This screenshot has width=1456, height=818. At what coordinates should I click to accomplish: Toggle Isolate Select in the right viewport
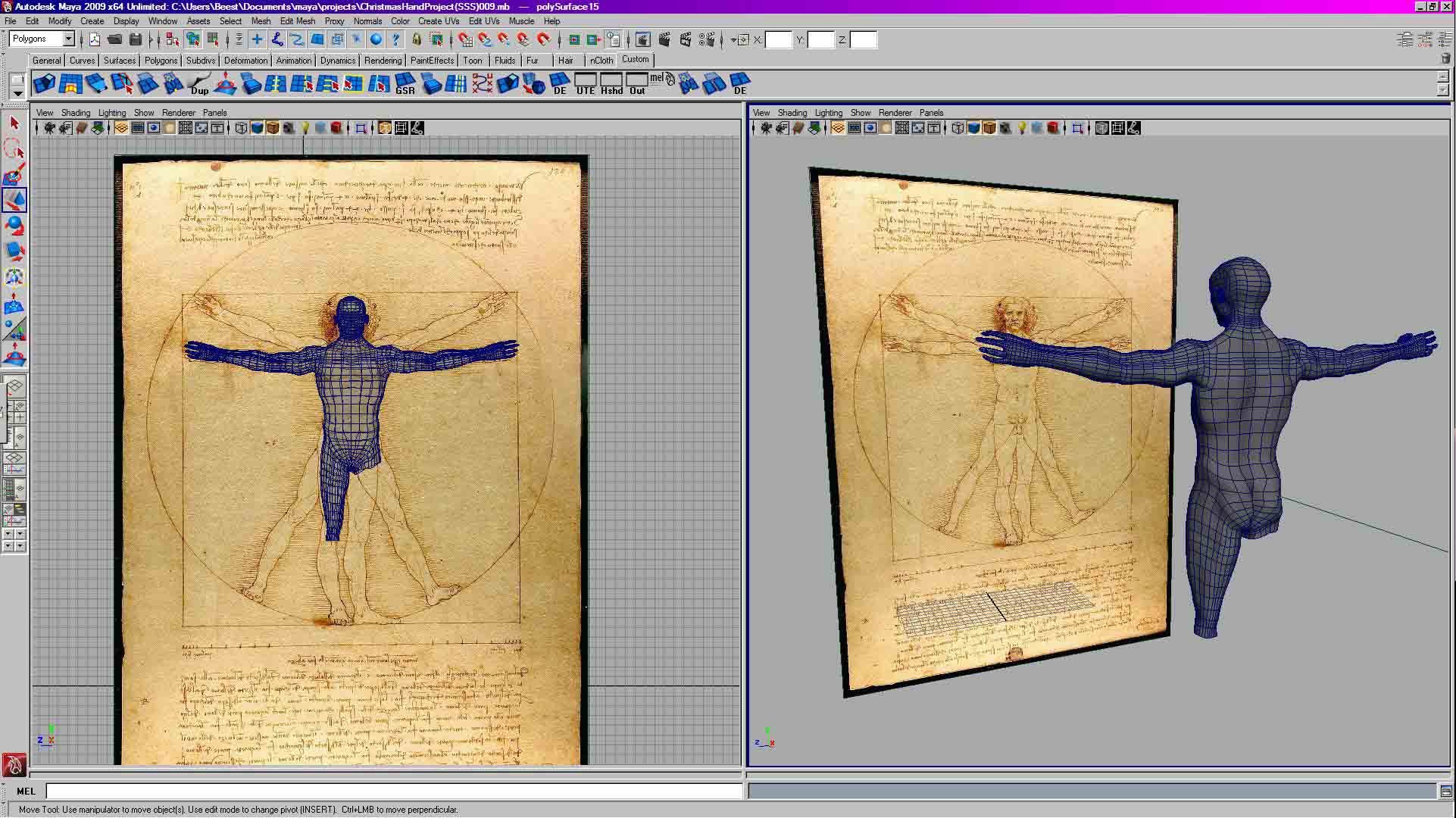(x=1078, y=128)
